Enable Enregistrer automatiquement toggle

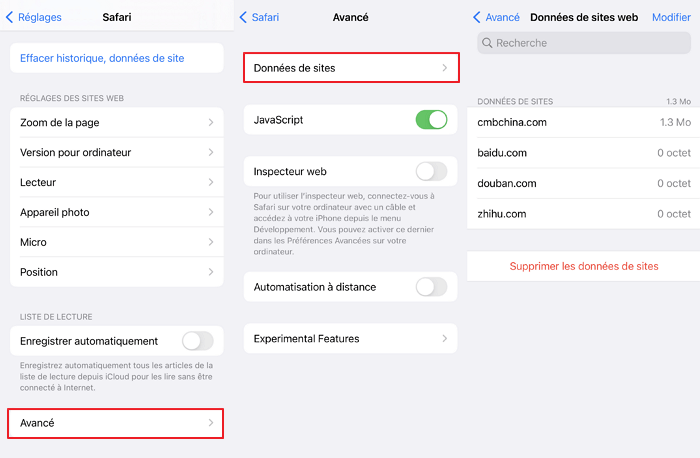[198, 341]
